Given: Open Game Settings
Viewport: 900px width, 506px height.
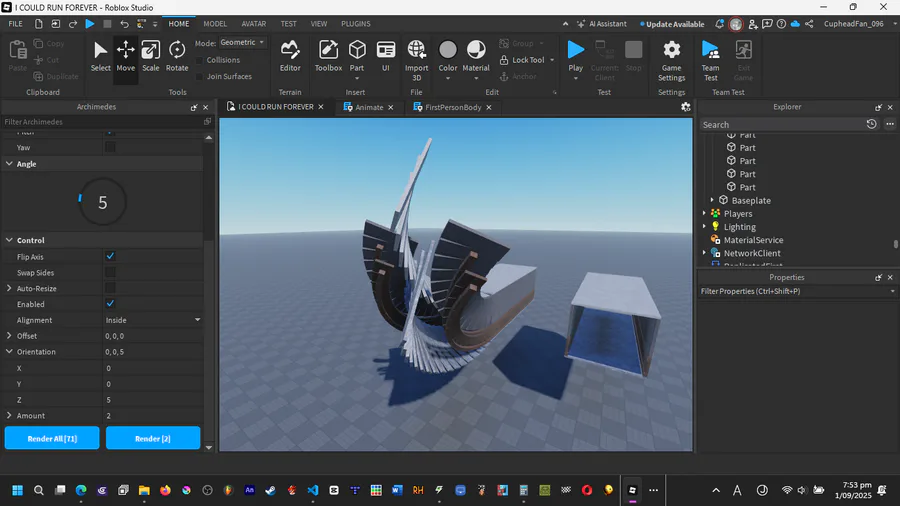Looking at the screenshot, I should [x=672, y=60].
